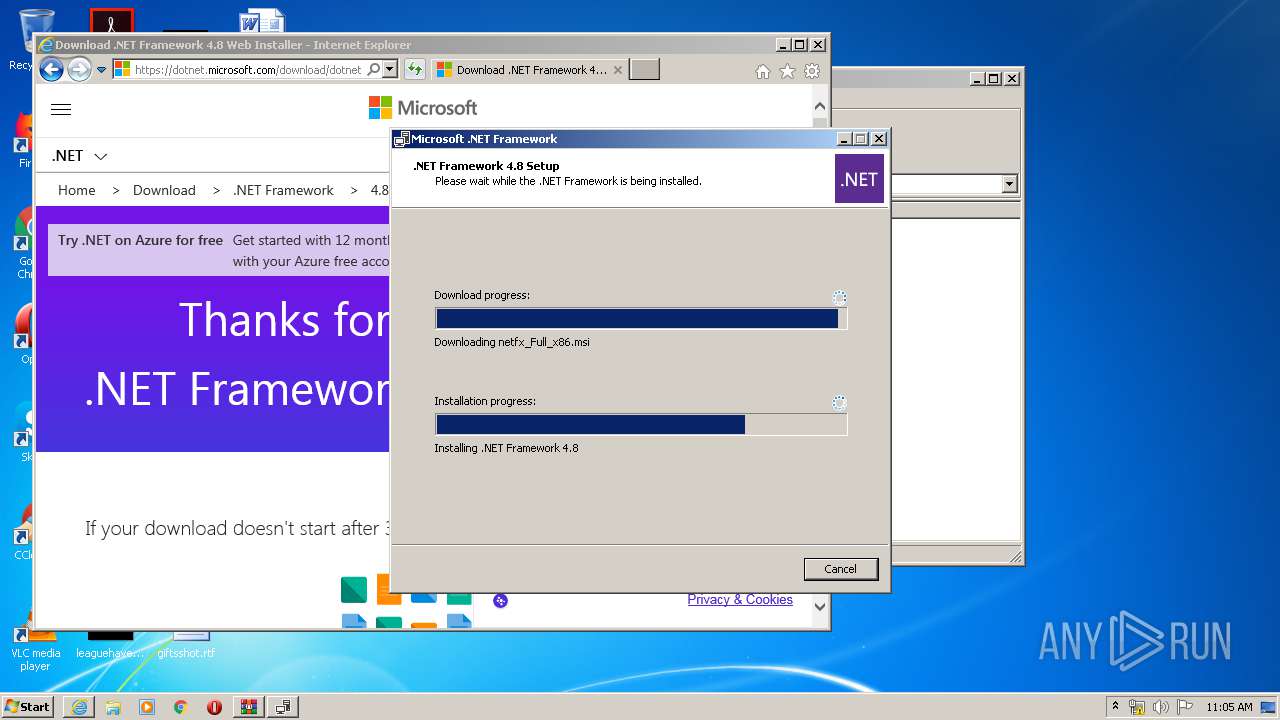Open Windows Explorer from the taskbar
Viewport: 1280px width, 720px height.
[x=113, y=707]
